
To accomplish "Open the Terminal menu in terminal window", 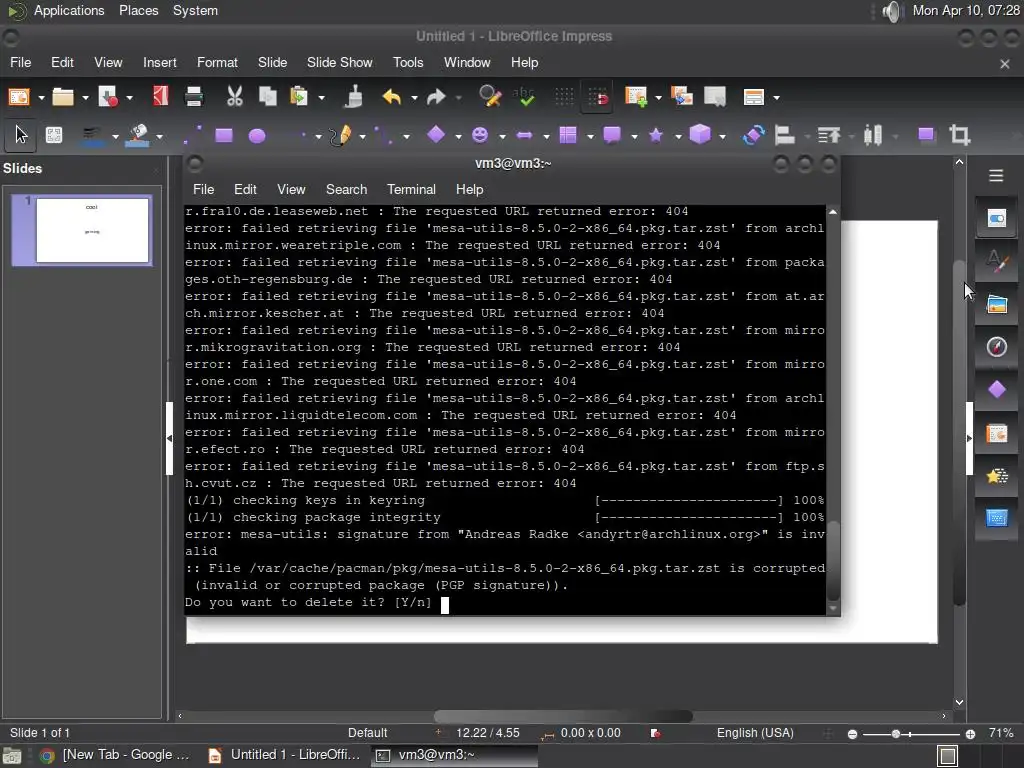I will pos(411,189).
